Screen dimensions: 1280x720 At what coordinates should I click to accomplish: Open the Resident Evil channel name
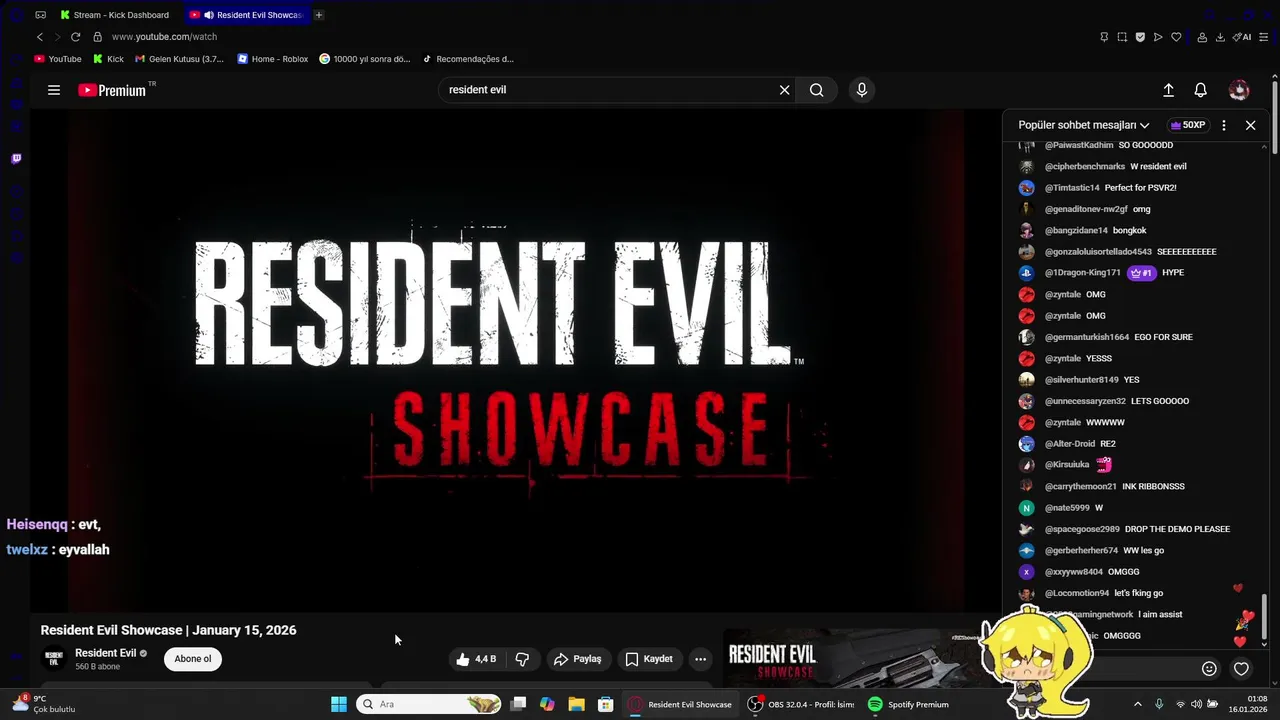(x=106, y=653)
